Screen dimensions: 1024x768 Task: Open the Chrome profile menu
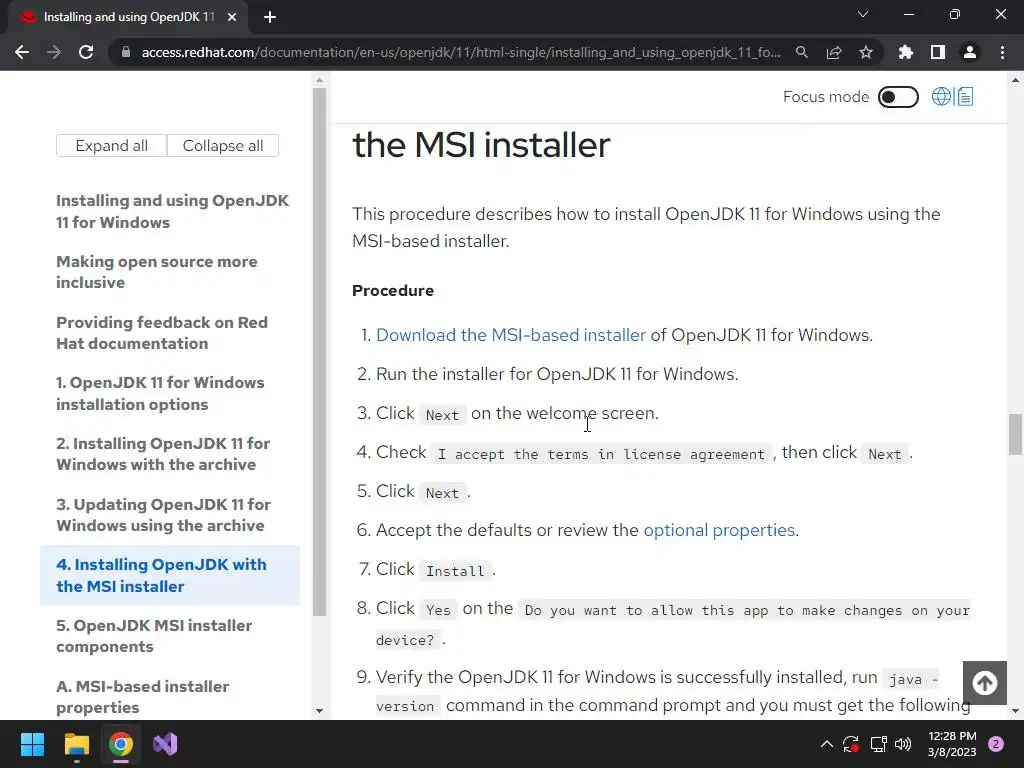[970, 52]
